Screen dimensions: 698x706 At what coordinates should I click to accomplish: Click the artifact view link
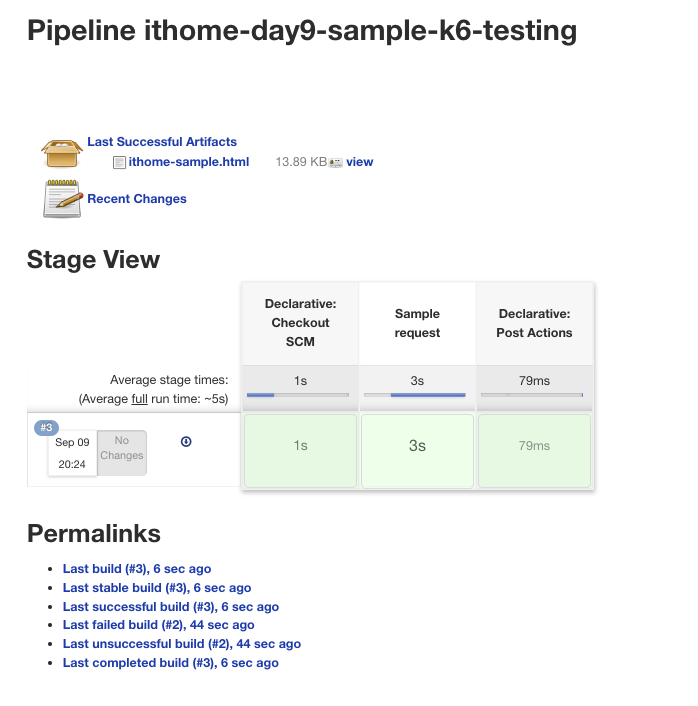coord(360,162)
